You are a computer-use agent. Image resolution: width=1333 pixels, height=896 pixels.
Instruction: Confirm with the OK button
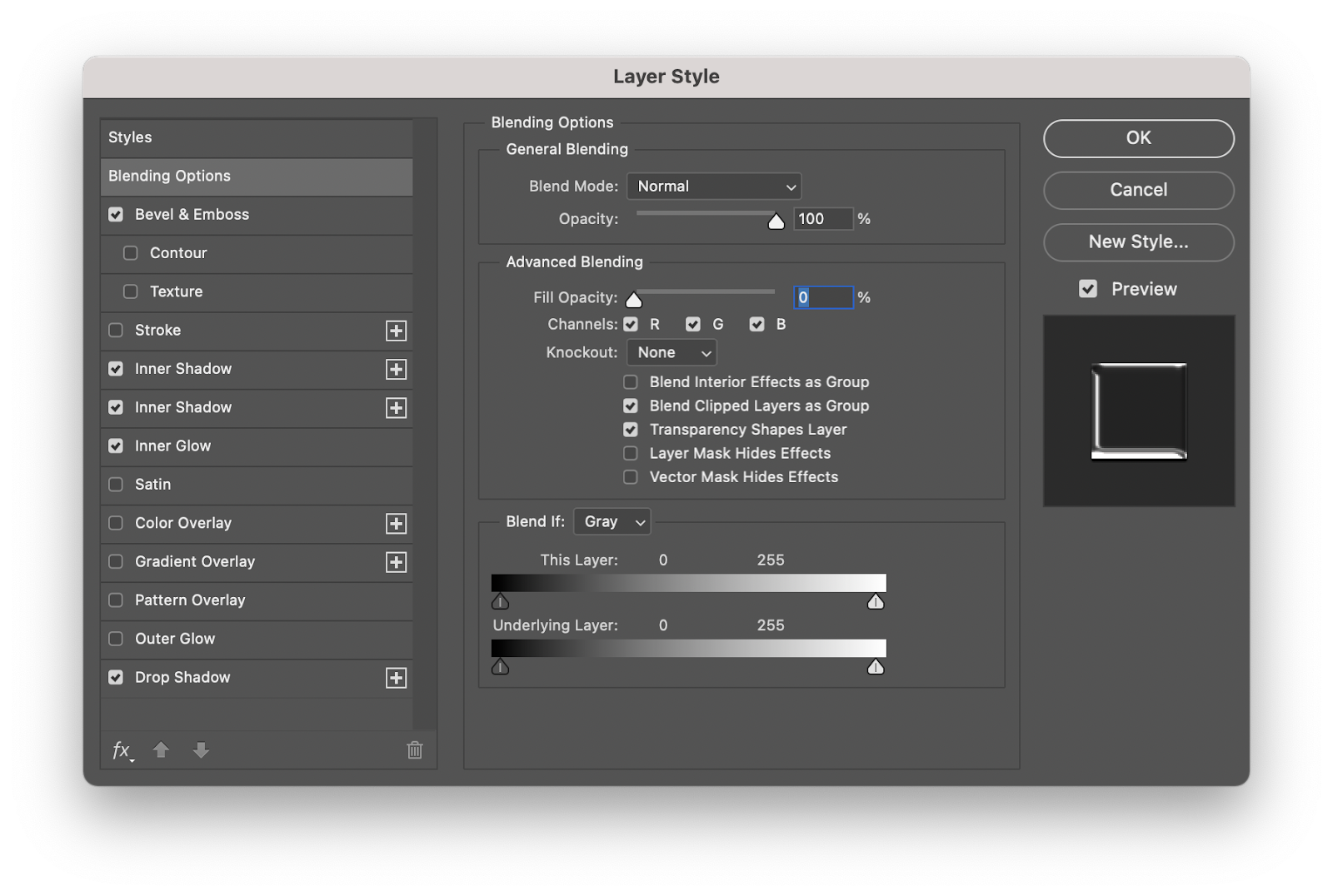coord(1139,138)
